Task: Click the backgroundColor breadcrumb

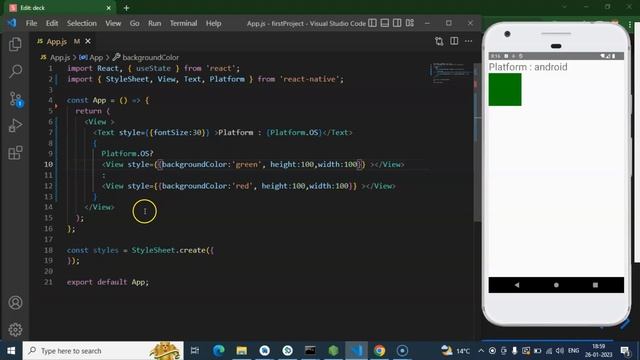Action: point(146,58)
